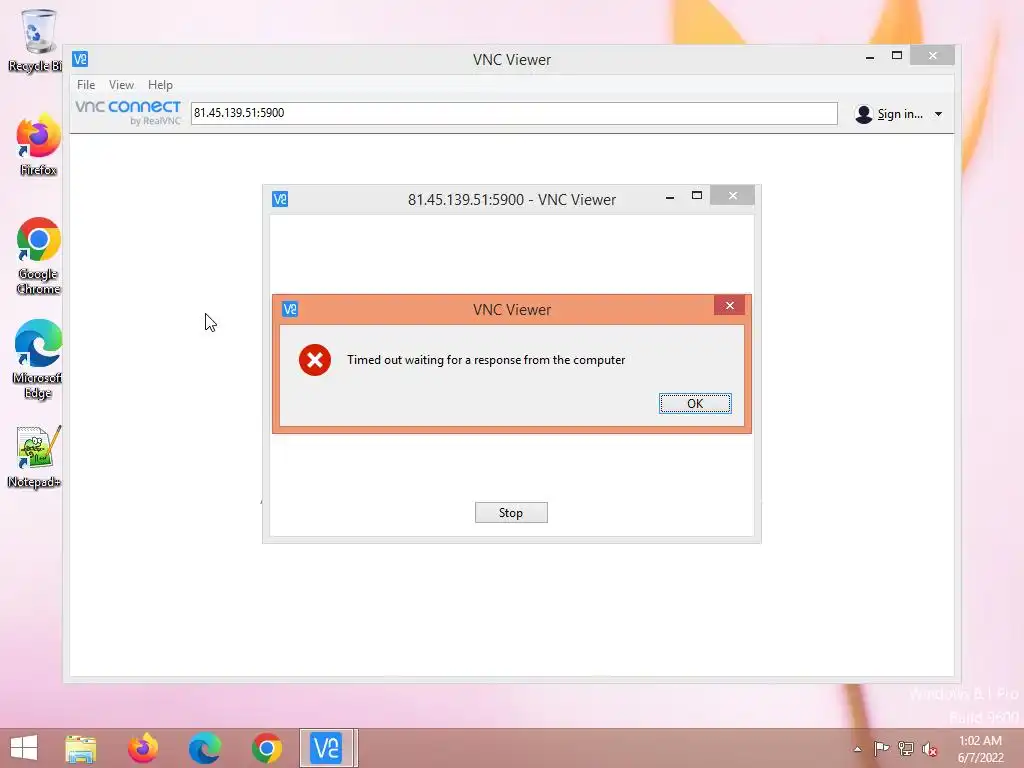
Task: Click the '81.45.139.51:5900 - VNC Viewer' title text
Action: click(x=511, y=200)
